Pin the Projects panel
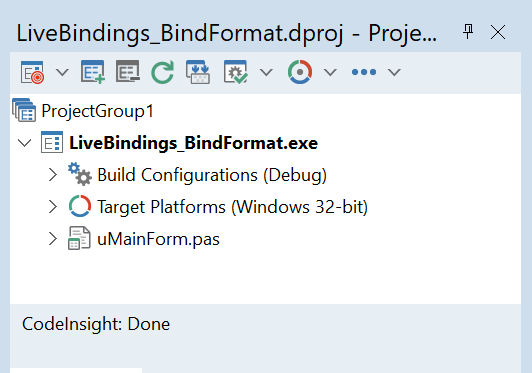Viewport: 532px width, 373px height. click(x=468, y=32)
